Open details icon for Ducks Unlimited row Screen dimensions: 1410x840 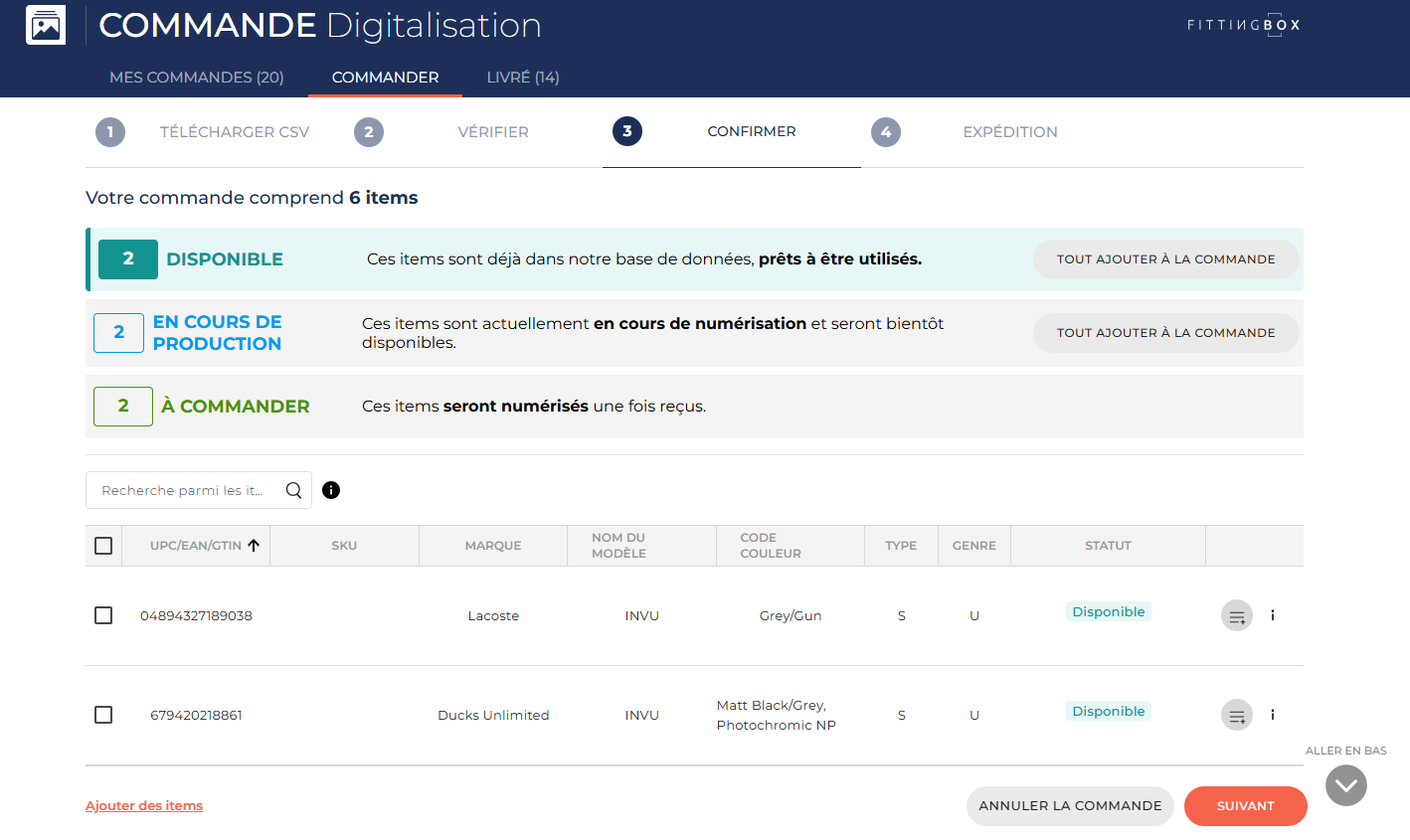[x=1273, y=715]
